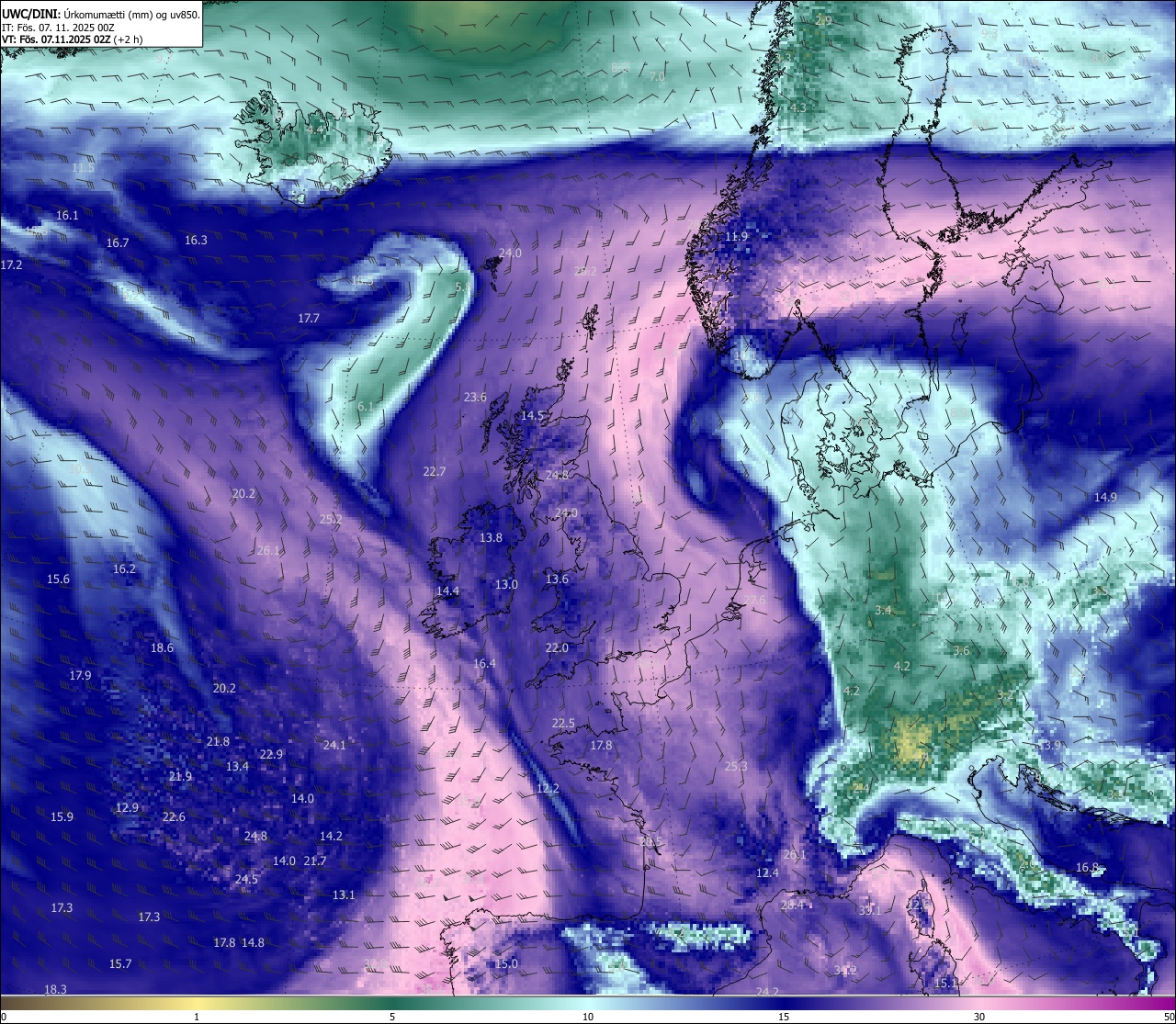Click the 21.7 map value
This screenshot has width=1176, height=1024.
click(314, 861)
